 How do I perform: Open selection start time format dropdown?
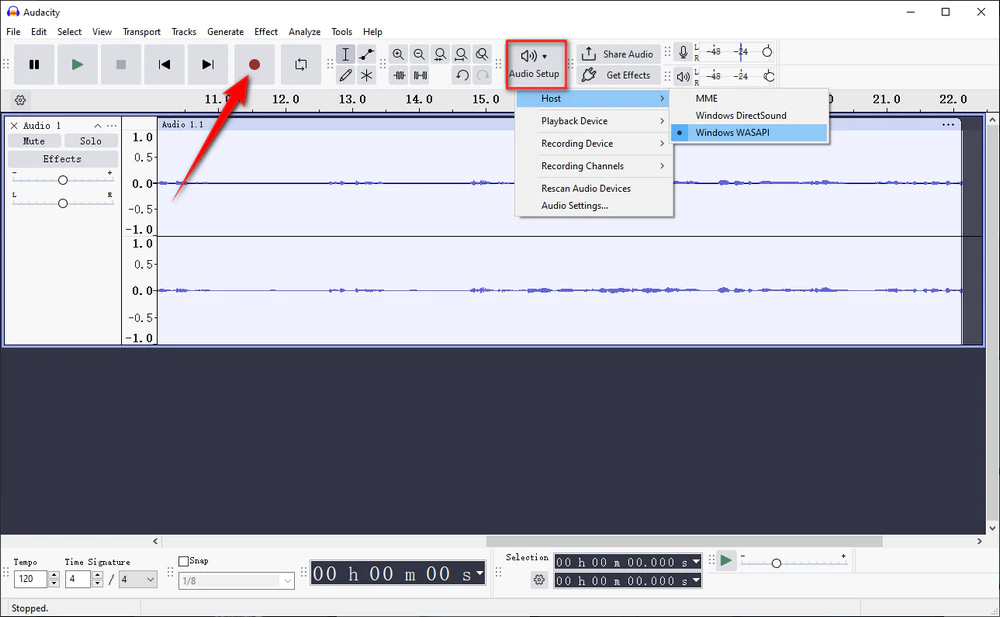696,561
